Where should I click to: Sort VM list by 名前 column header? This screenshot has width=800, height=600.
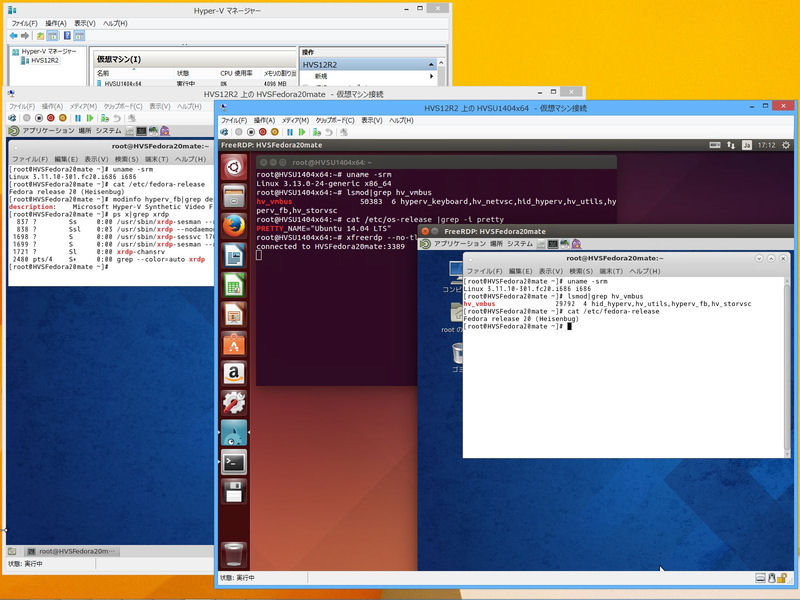point(103,73)
